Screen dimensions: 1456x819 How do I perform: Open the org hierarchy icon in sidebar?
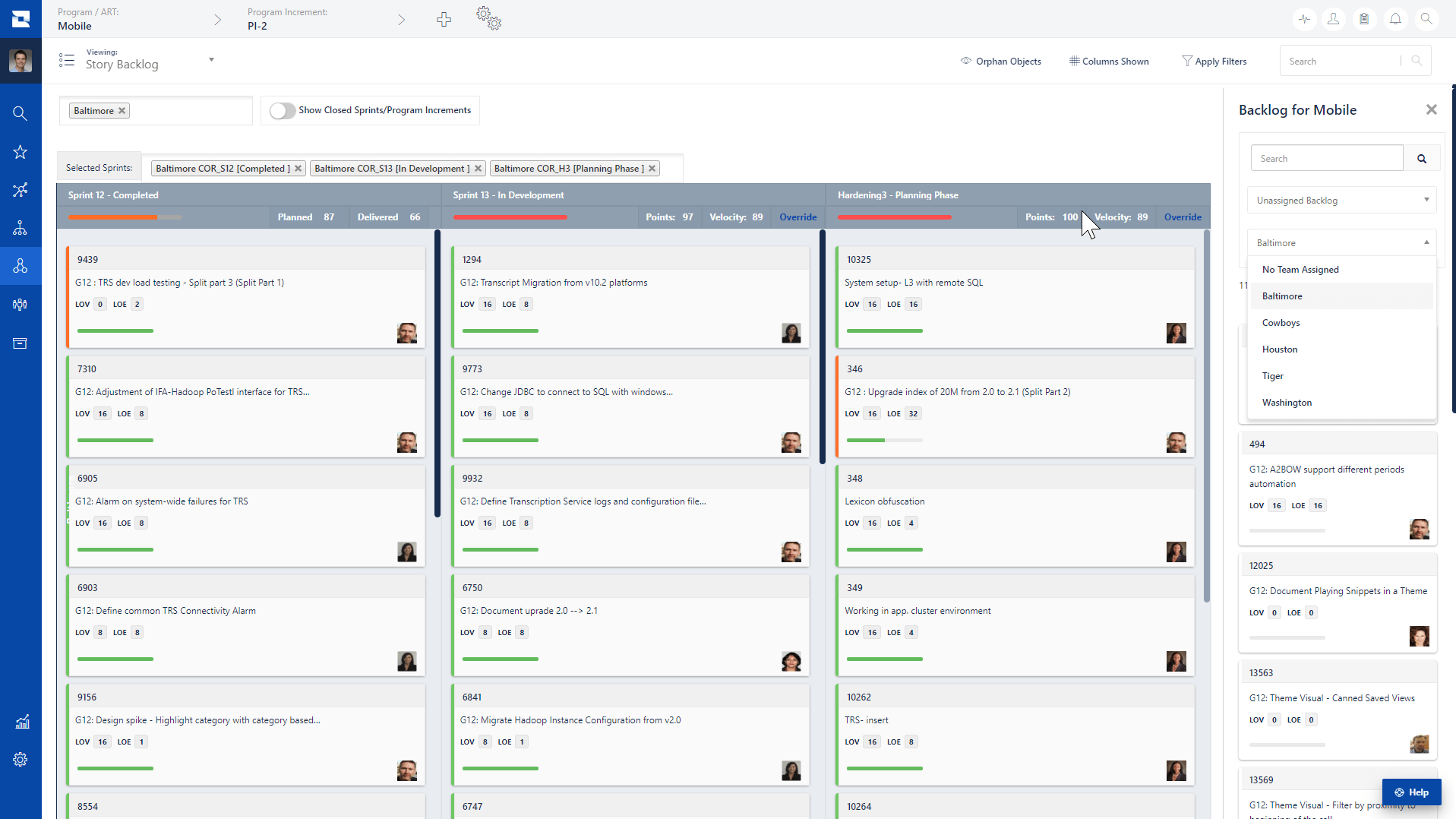pos(21,228)
